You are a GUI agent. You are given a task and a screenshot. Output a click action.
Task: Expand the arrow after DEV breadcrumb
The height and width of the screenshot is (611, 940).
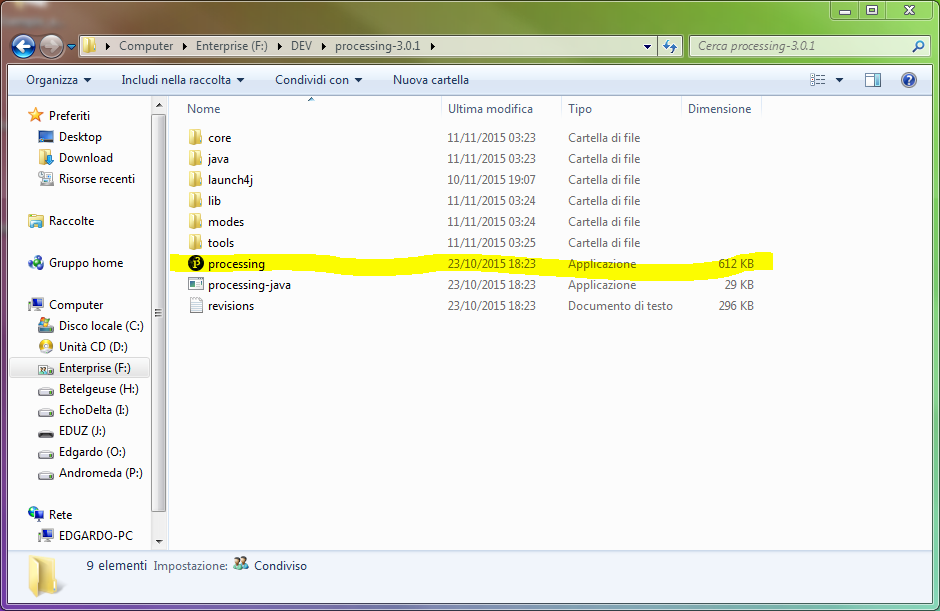pos(323,46)
